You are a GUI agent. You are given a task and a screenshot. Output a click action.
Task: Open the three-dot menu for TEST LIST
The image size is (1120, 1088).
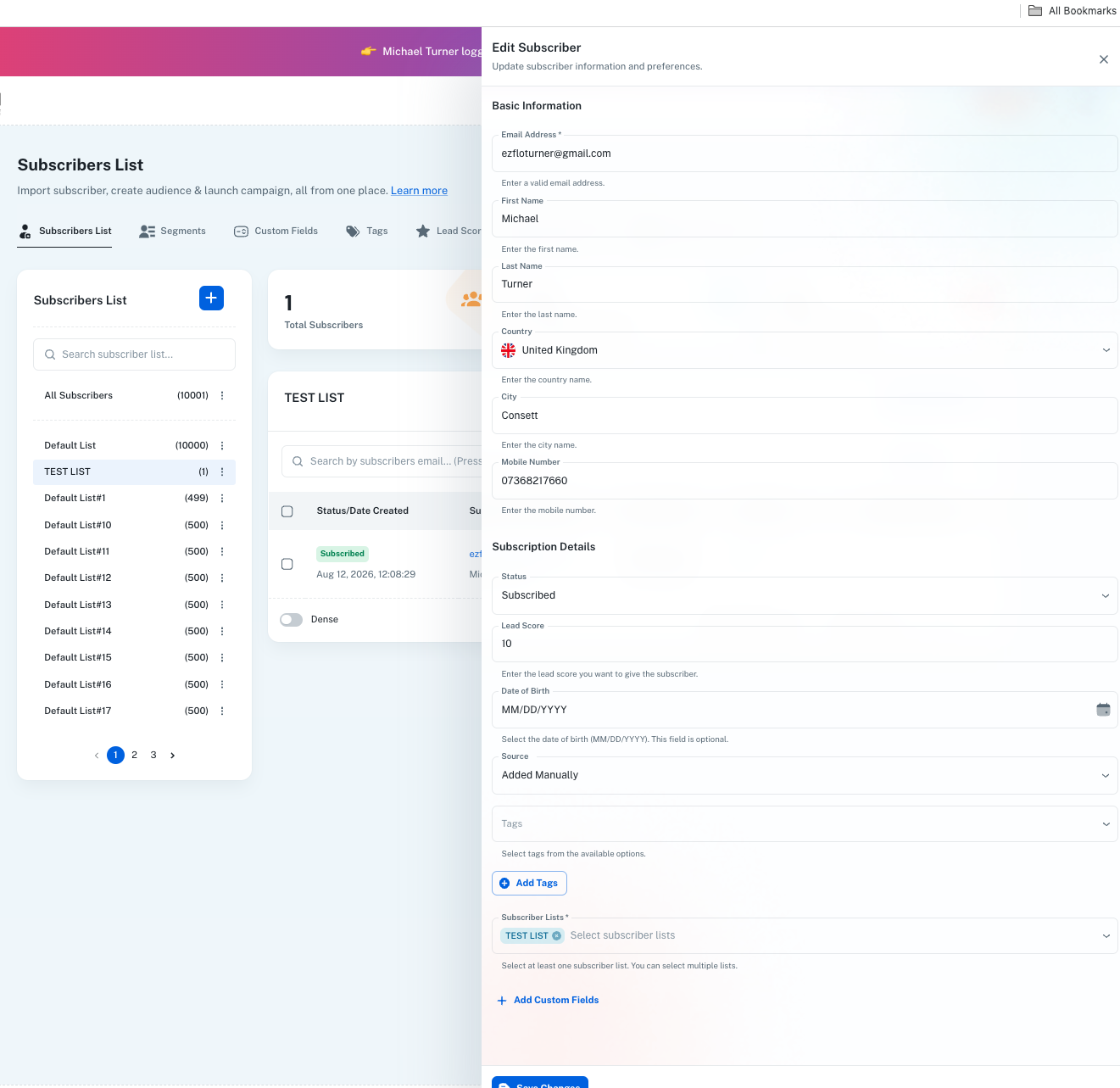click(222, 471)
